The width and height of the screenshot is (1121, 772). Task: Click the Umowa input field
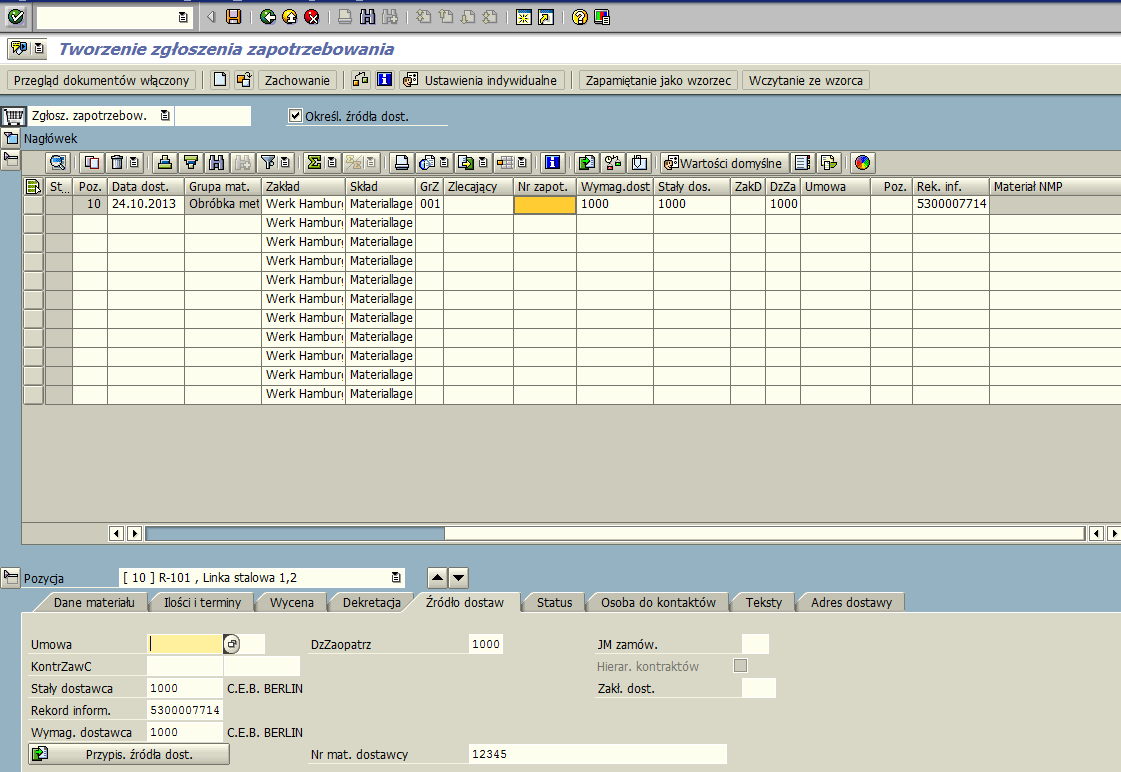[184, 644]
